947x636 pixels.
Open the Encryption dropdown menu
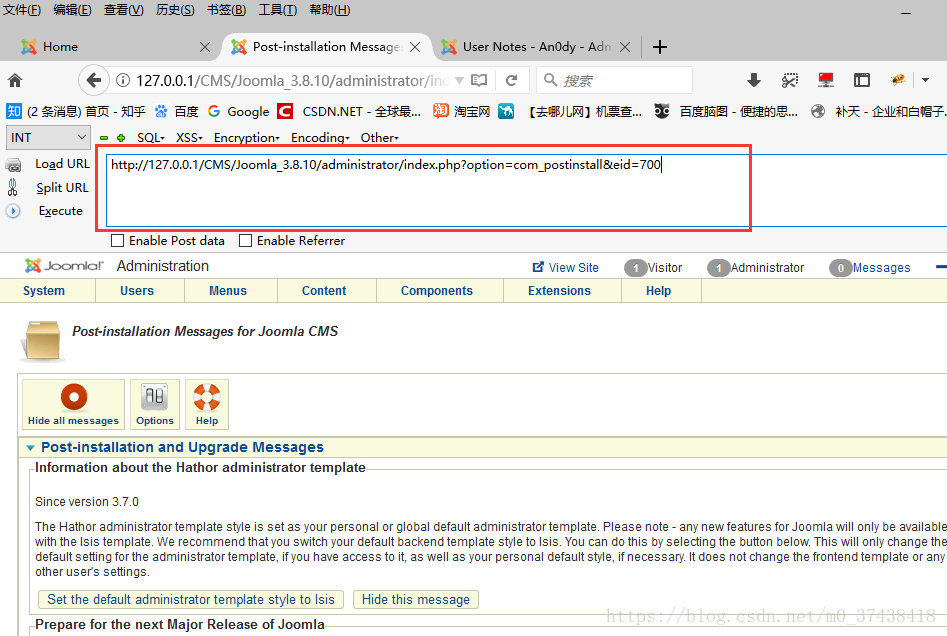point(246,138)
